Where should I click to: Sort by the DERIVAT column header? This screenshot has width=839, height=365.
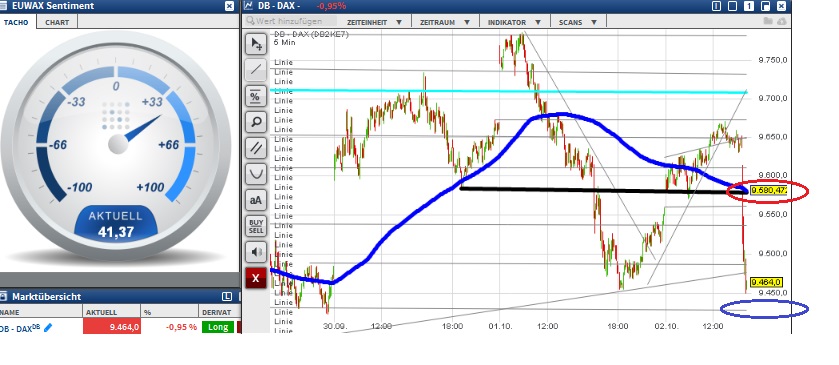click(x=219, y=312)
